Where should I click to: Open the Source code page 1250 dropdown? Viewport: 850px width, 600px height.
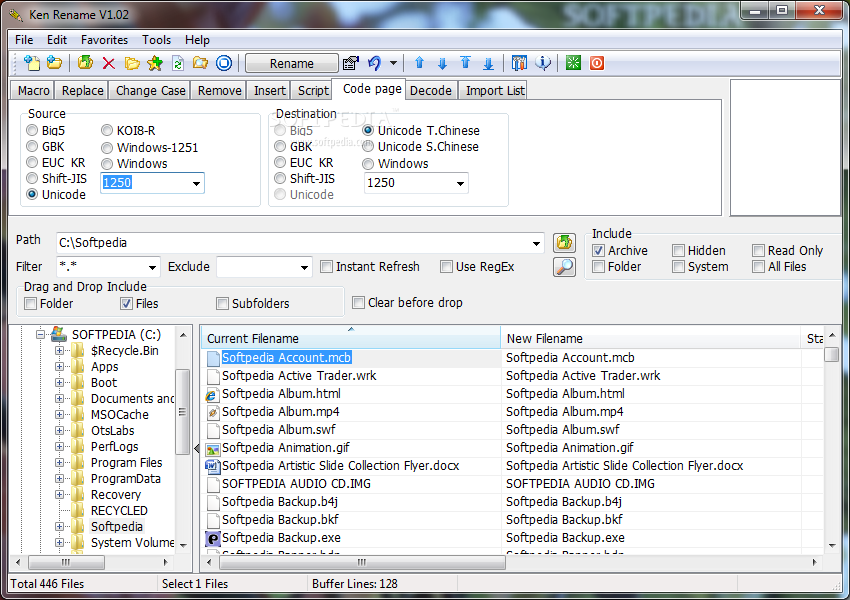coord(196,184)
